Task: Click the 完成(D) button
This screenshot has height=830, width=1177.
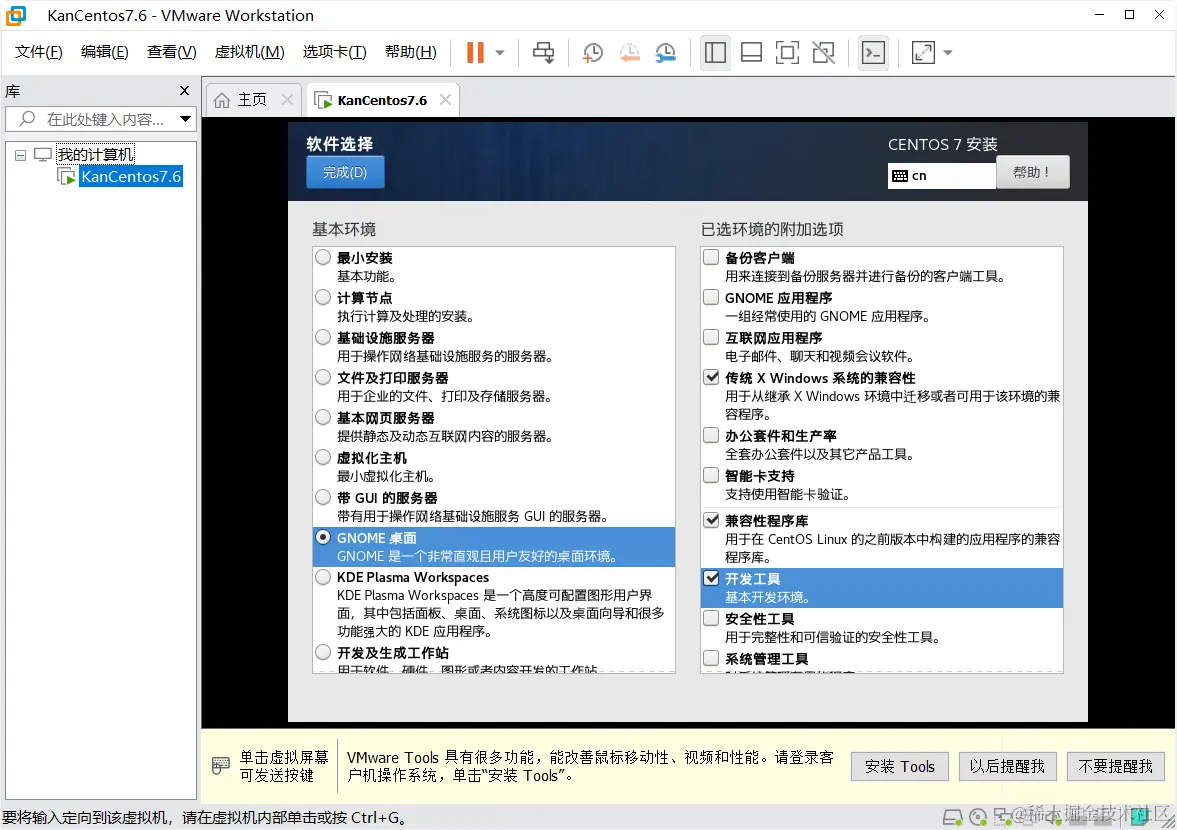Action: pos(344,172)
